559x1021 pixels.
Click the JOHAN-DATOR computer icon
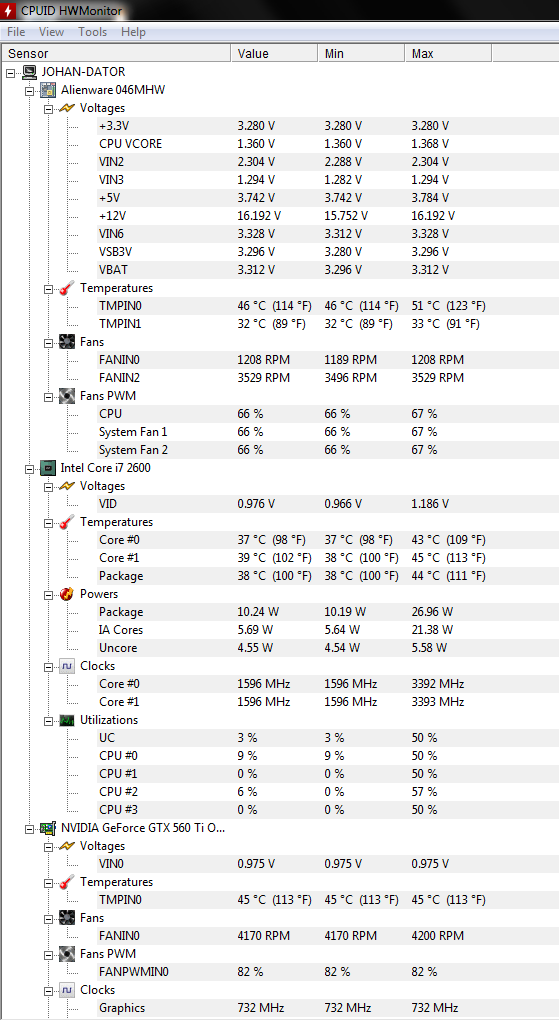point(29,72)
